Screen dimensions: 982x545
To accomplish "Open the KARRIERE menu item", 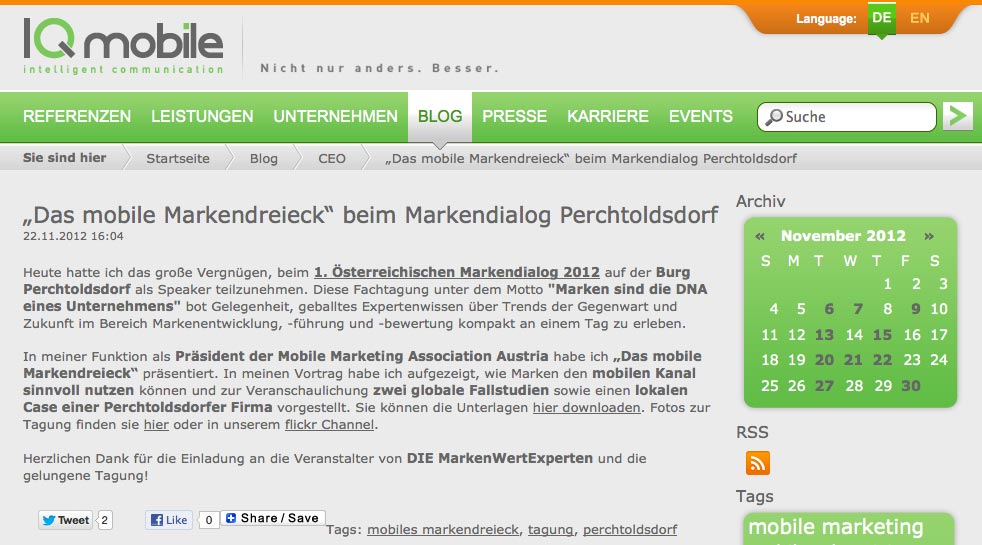I will tap(607, 117).
